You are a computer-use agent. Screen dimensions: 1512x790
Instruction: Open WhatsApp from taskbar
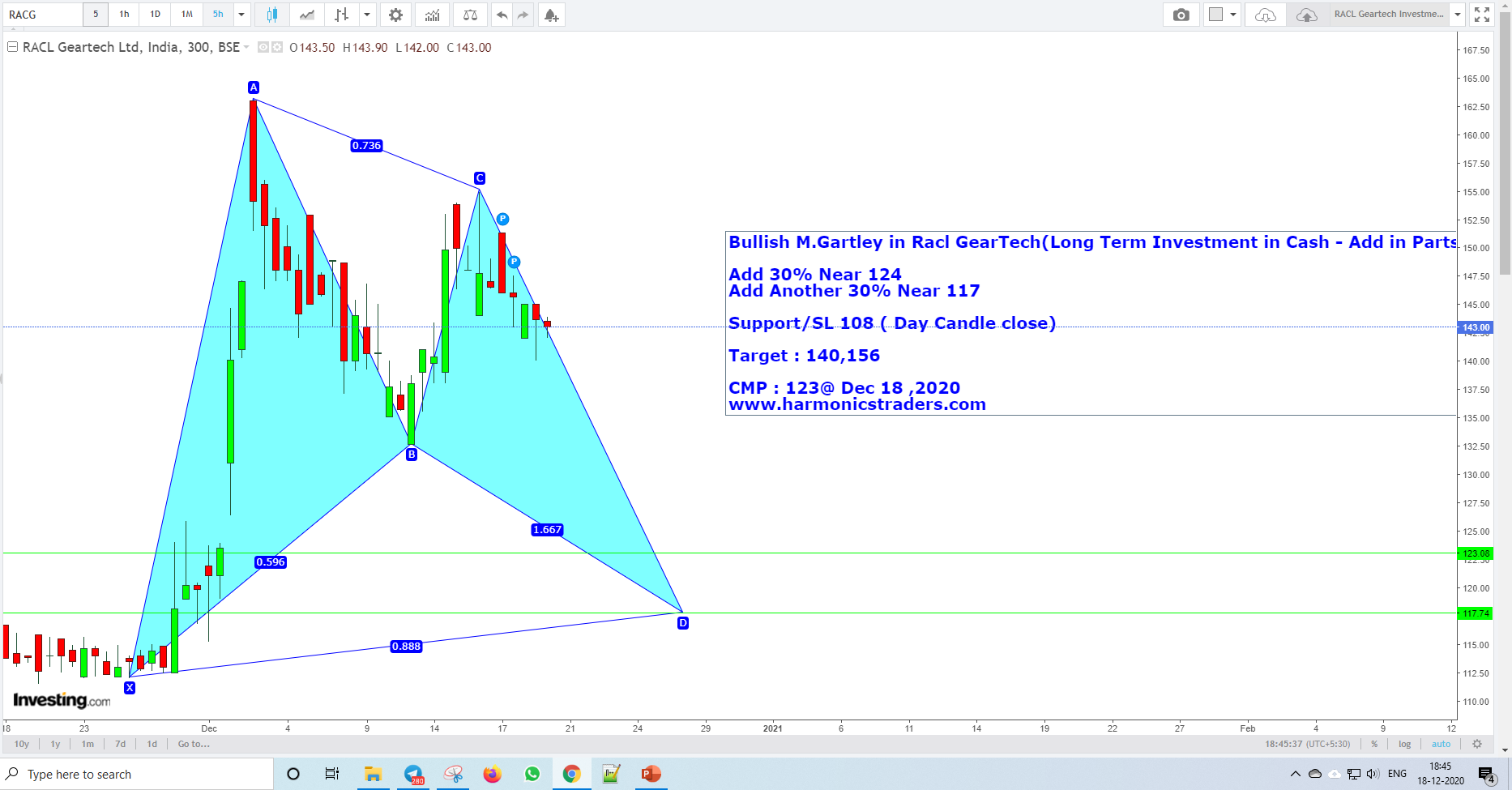point(532,774)
